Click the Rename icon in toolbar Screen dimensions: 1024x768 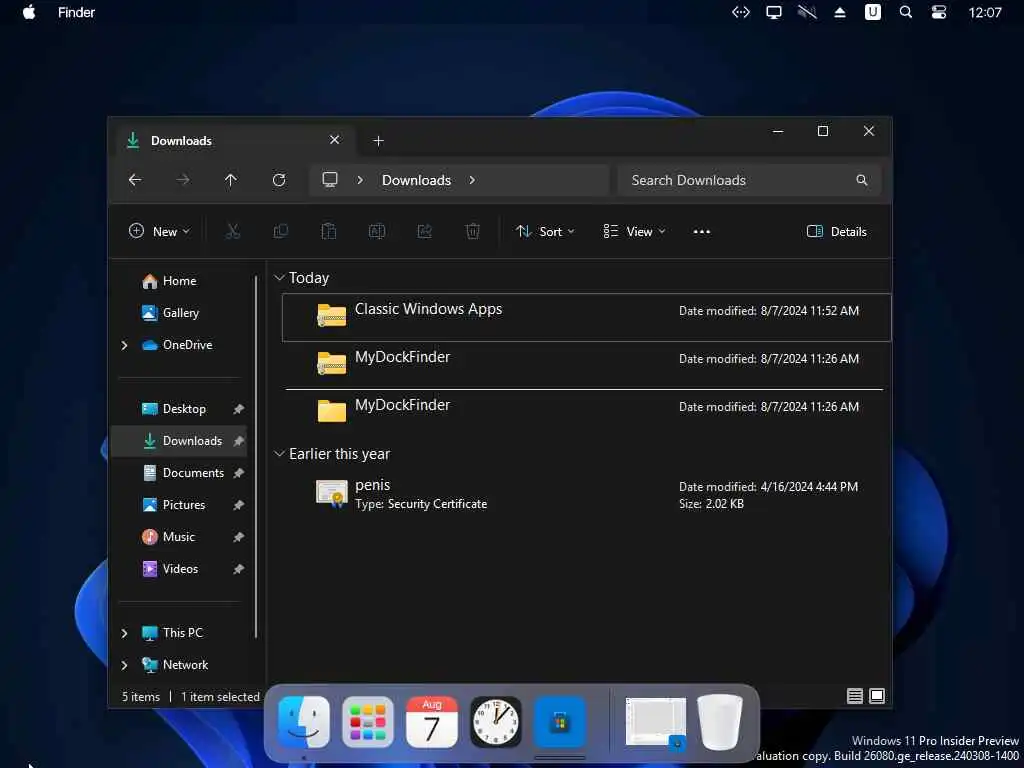pos(377,231)
